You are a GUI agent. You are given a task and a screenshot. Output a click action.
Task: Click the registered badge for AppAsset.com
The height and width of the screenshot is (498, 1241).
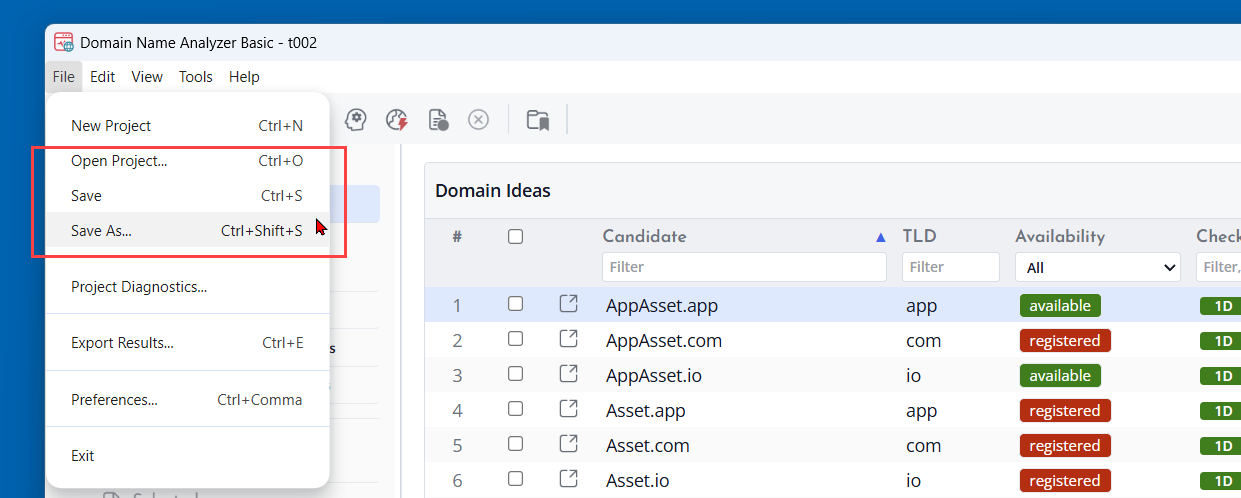(1065, 340)
